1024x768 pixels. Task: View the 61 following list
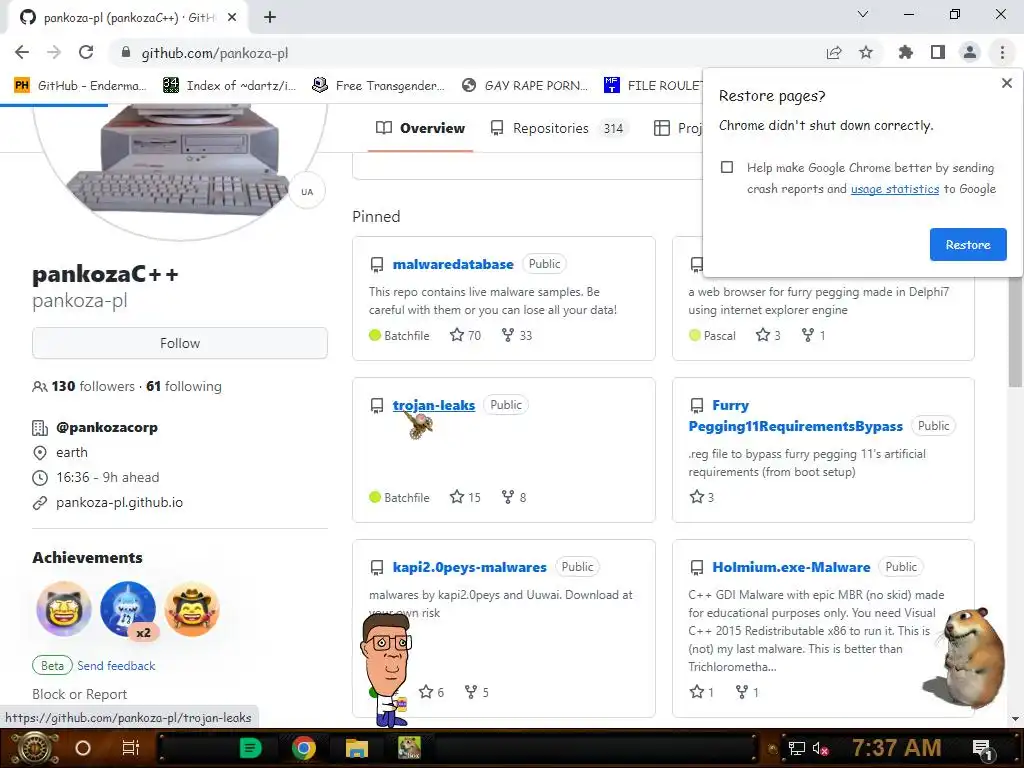184,386
